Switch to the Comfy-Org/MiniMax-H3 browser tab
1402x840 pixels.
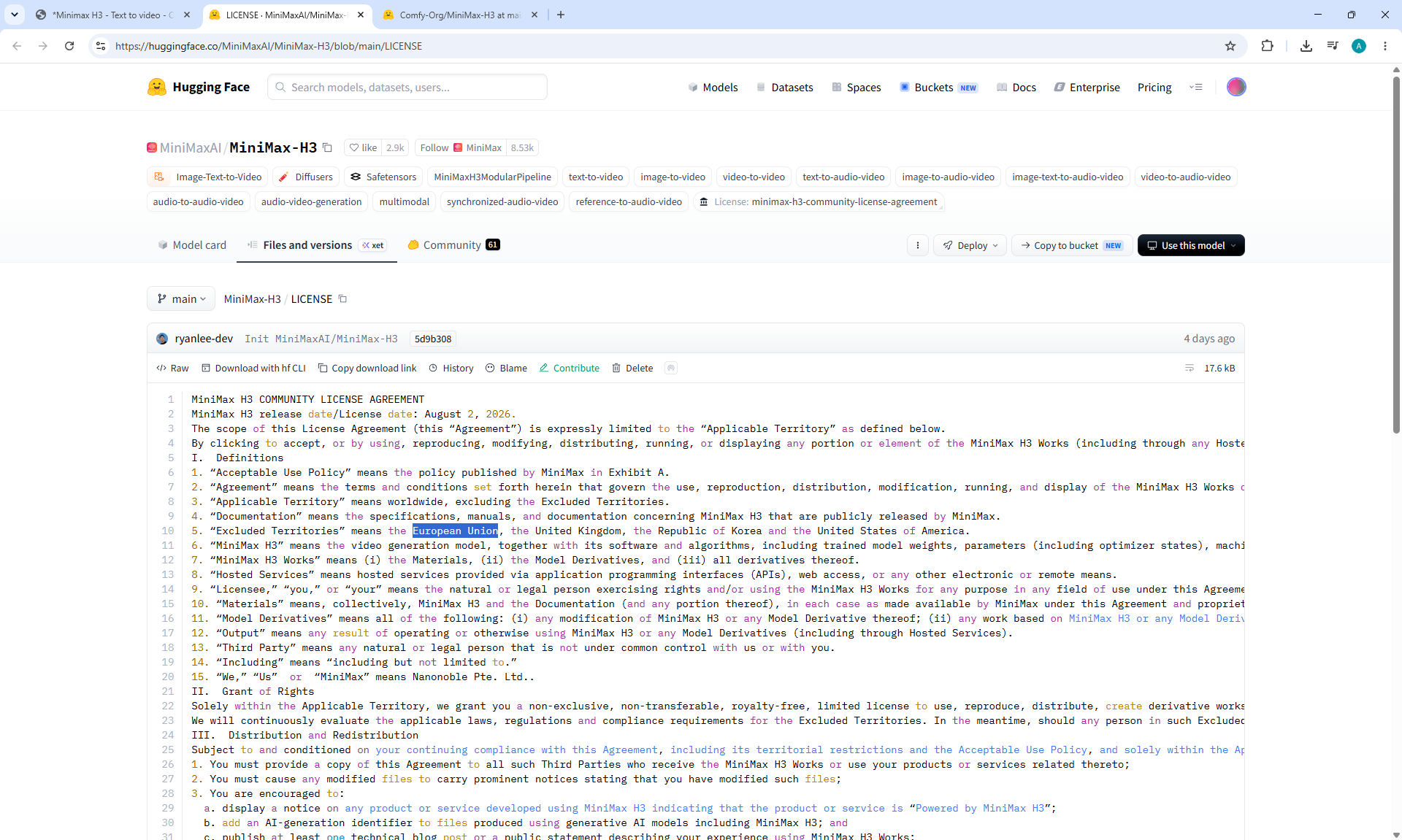point(460,15)
